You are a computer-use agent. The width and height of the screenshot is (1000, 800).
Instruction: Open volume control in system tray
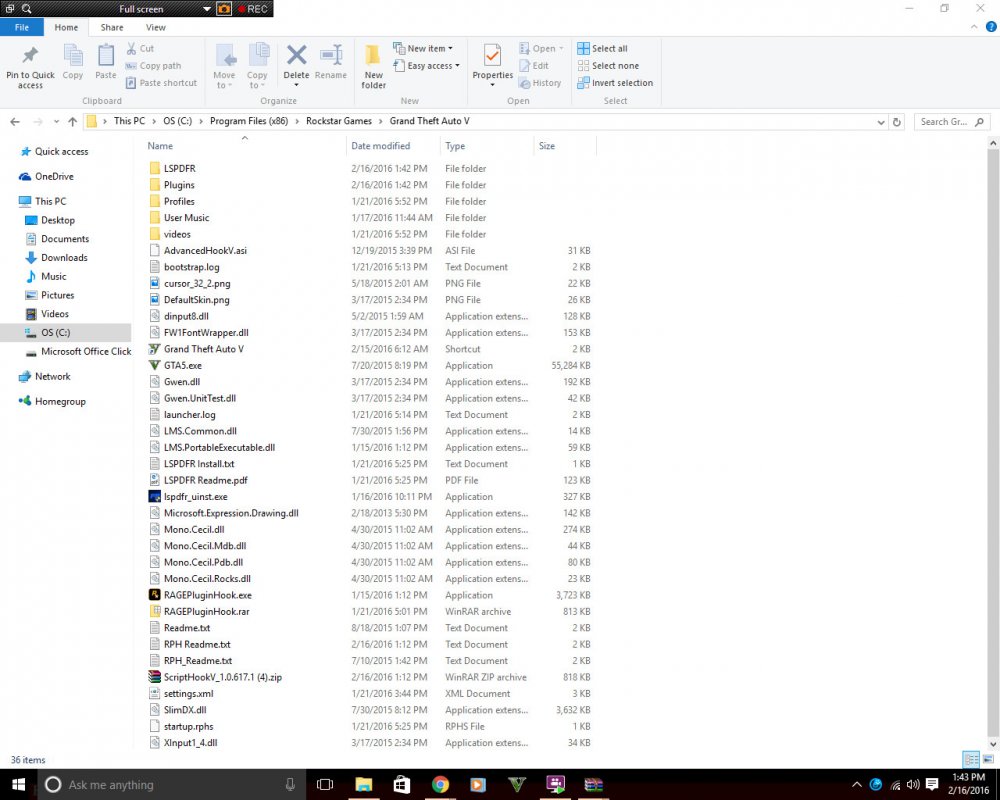[x=913, y=785]
